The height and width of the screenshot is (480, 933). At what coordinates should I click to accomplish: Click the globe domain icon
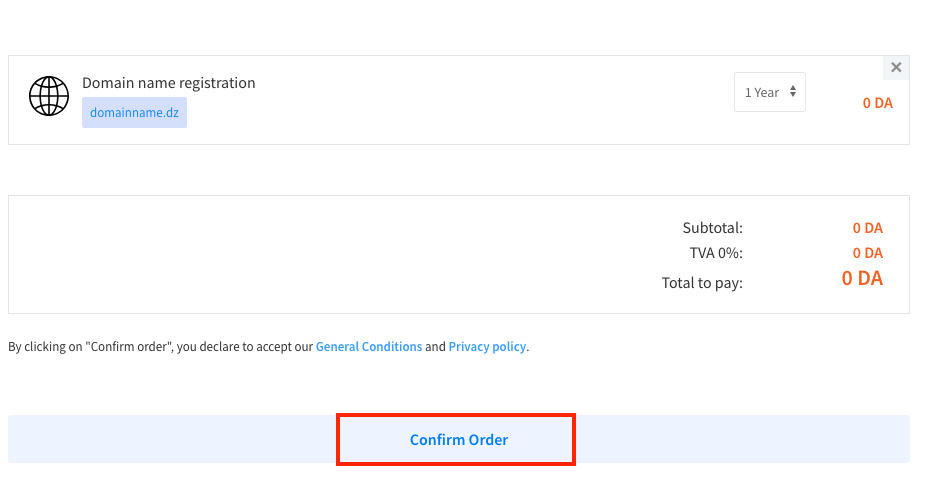(49, 96)
